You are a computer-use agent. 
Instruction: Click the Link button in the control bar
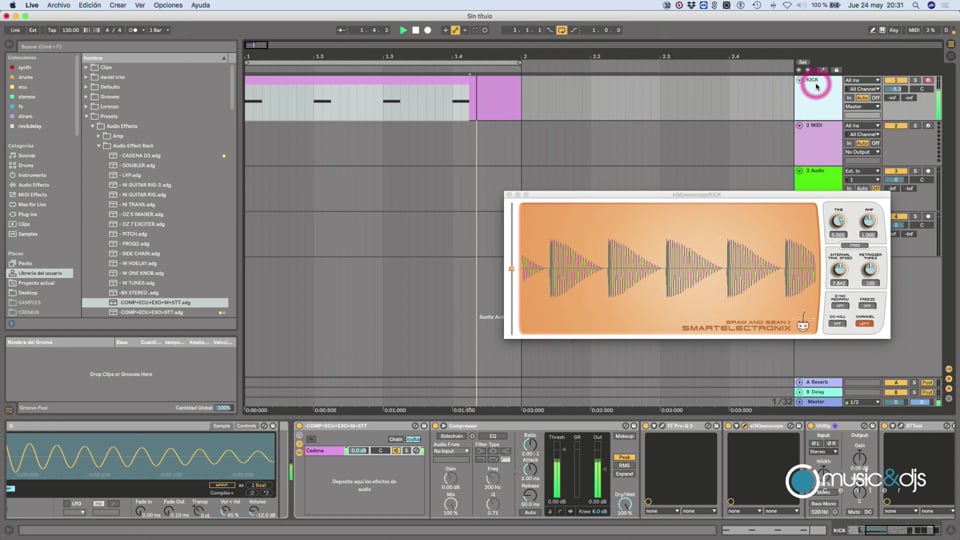(15, 30)
